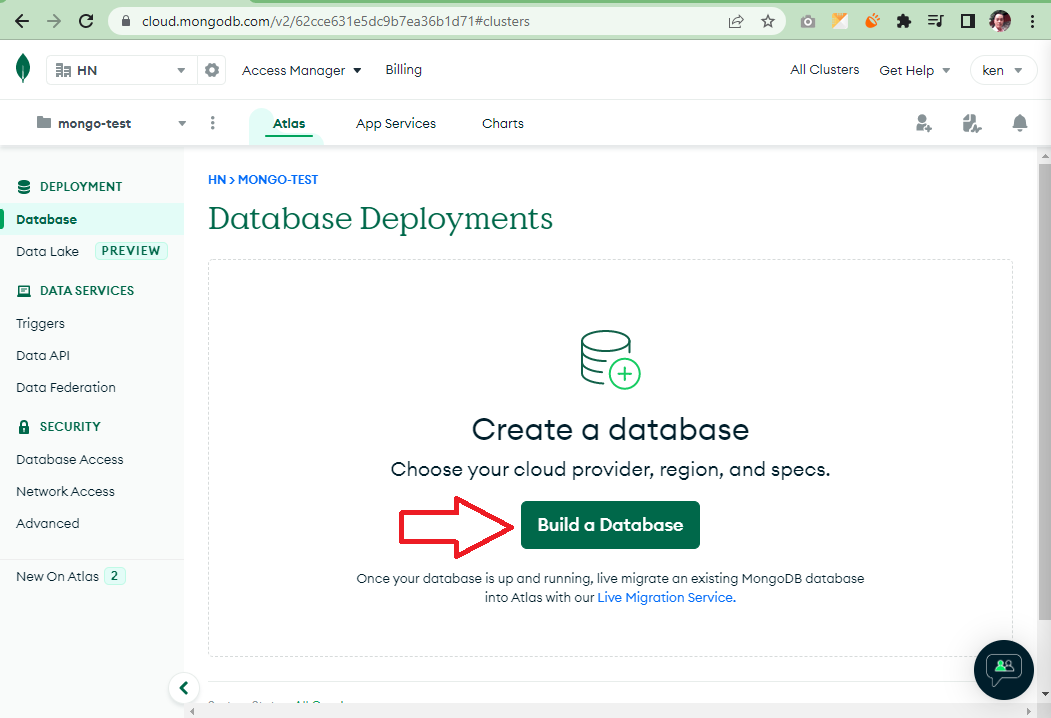Collapse the left sidebar
Image resolution: width=1051 pixels, height=718 pixels.
(184, 688)
